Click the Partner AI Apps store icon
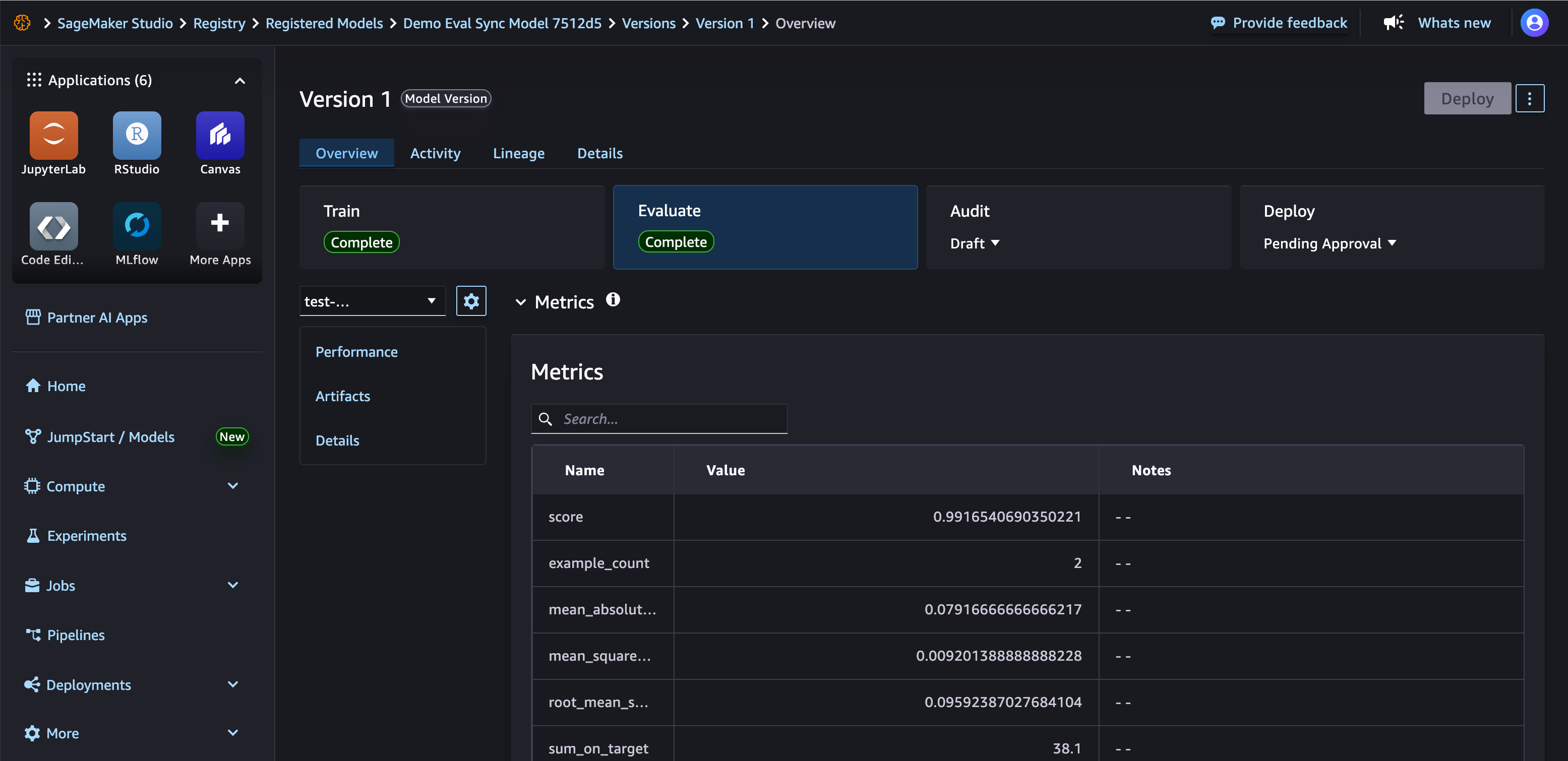Image resolution: width=1568 pixels, height=761 pixels. (x=33, y=318)
